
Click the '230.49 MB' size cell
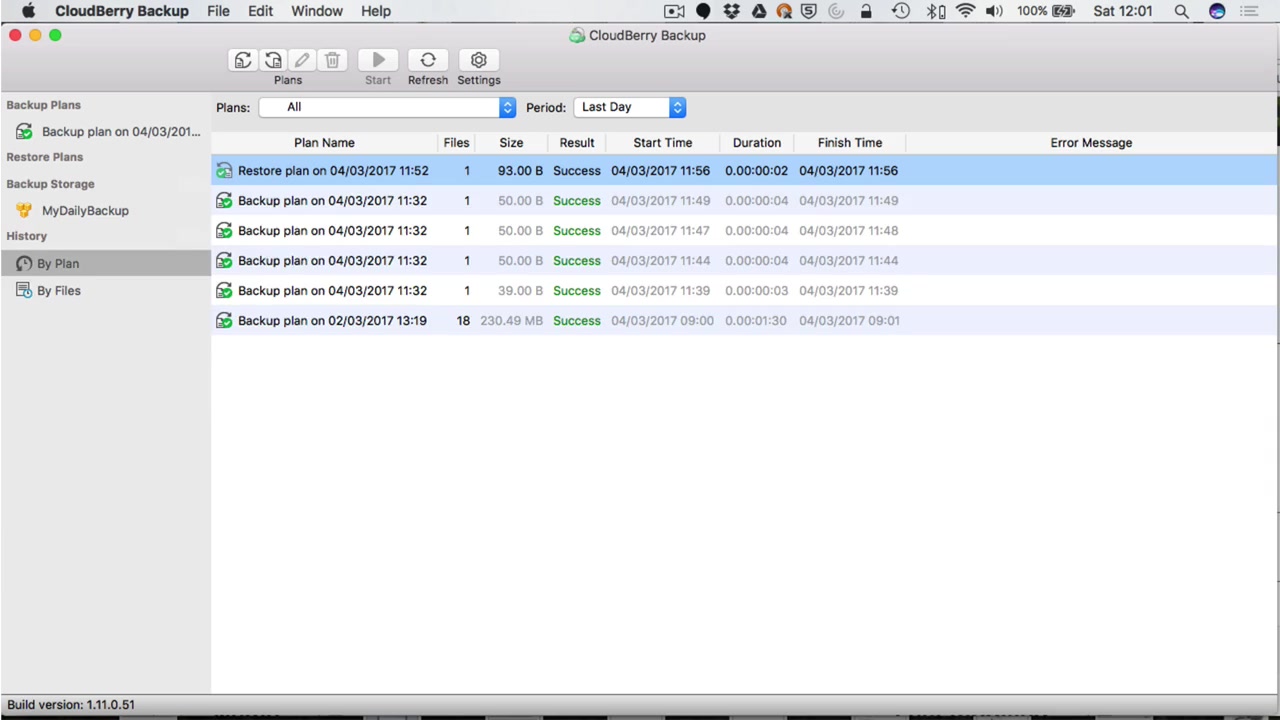coord(512,321)
